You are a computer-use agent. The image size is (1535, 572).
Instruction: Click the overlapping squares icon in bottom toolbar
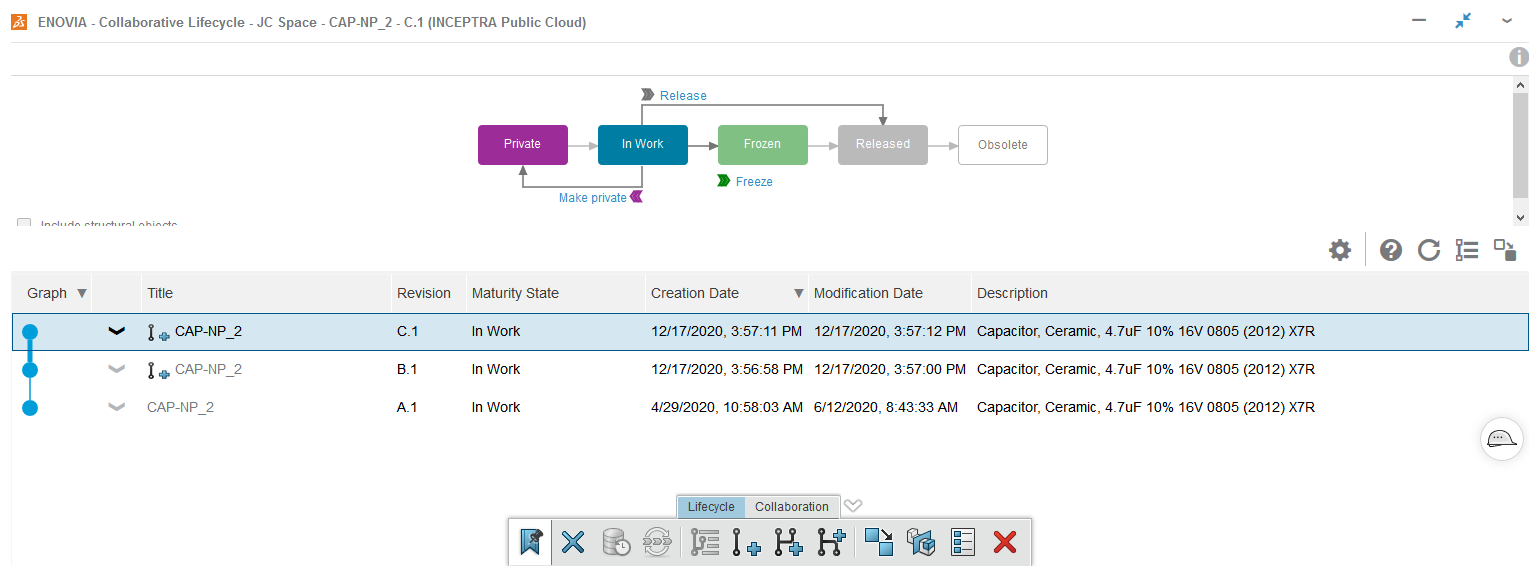tap(879, 542)
